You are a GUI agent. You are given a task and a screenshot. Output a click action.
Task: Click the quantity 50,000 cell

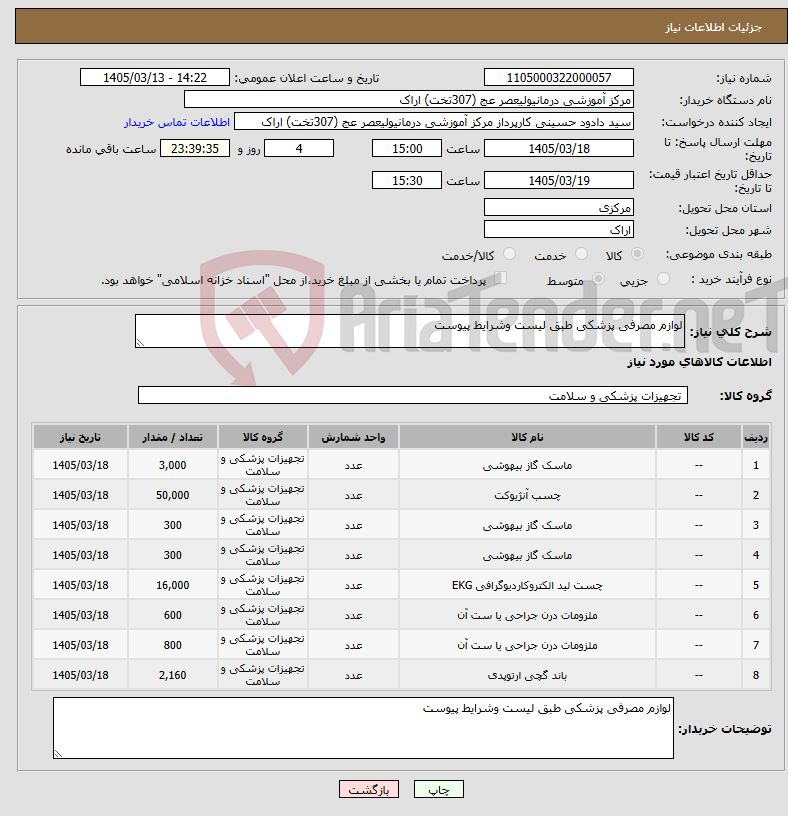pos(173,495)
